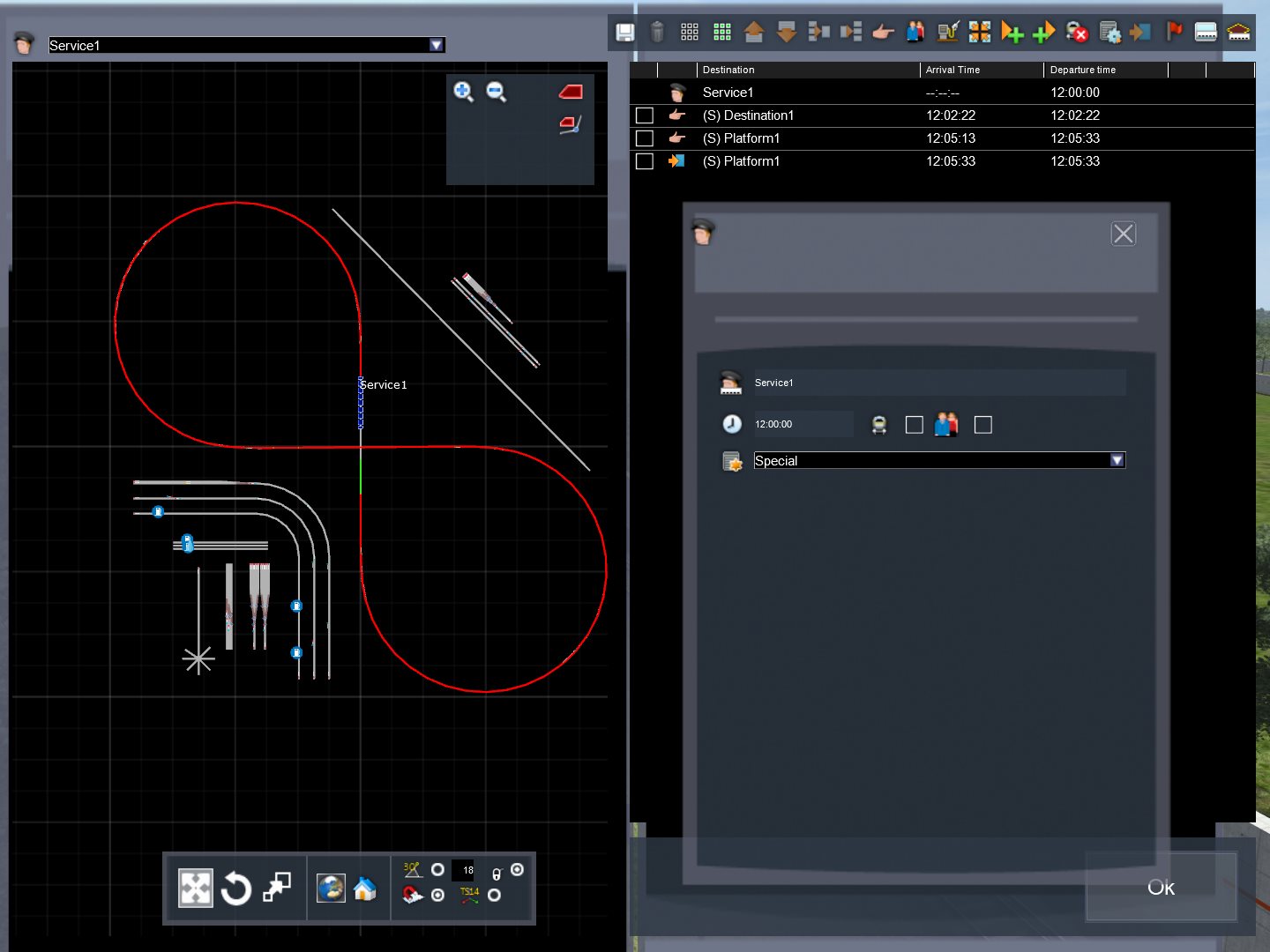1270x952 pixels.
Task: Expand the Special service class dropdown
Action: point(1117,460)
